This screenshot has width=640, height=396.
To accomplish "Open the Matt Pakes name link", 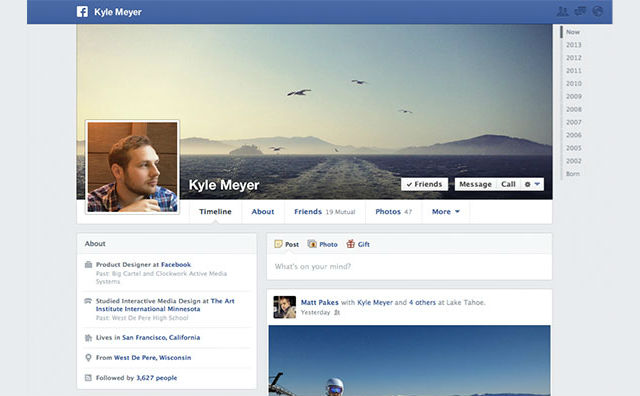I will 320,303.
